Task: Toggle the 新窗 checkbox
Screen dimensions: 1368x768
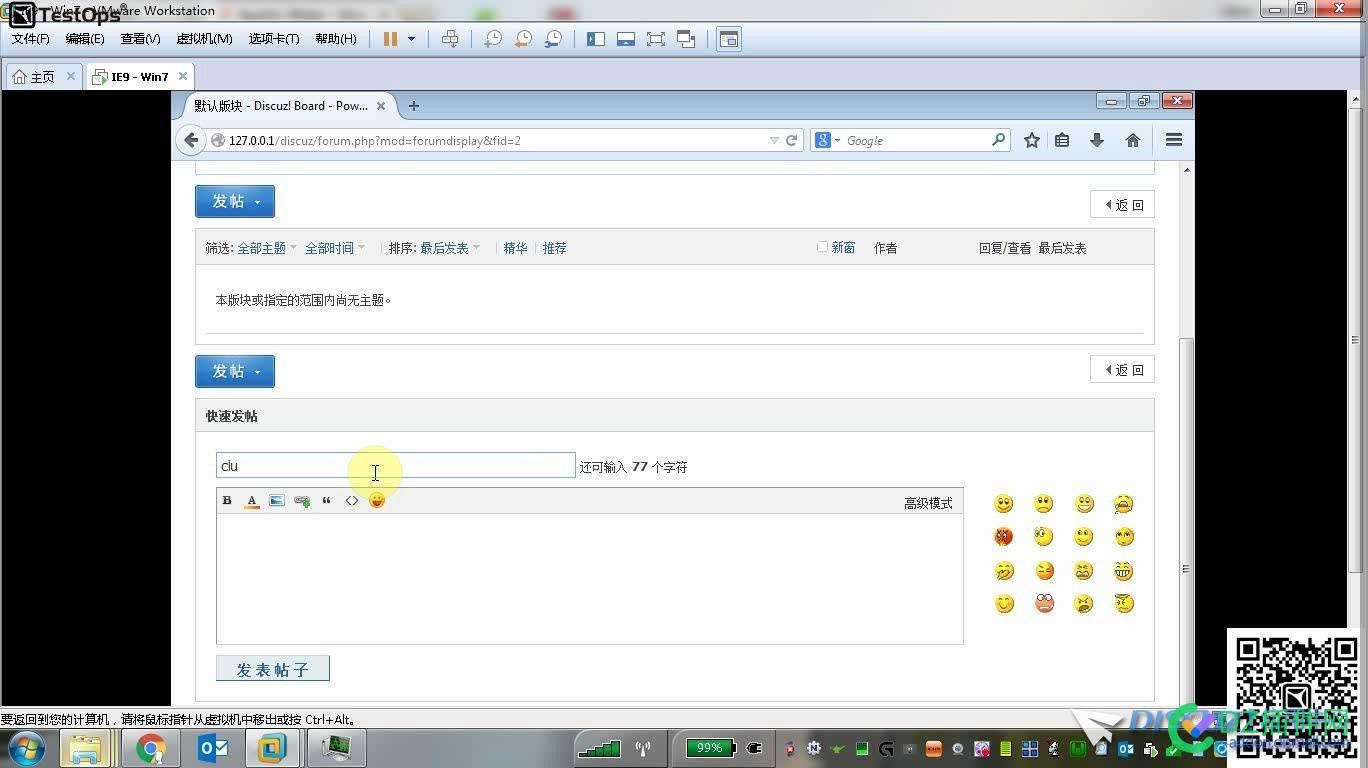Action: point(822,247)
